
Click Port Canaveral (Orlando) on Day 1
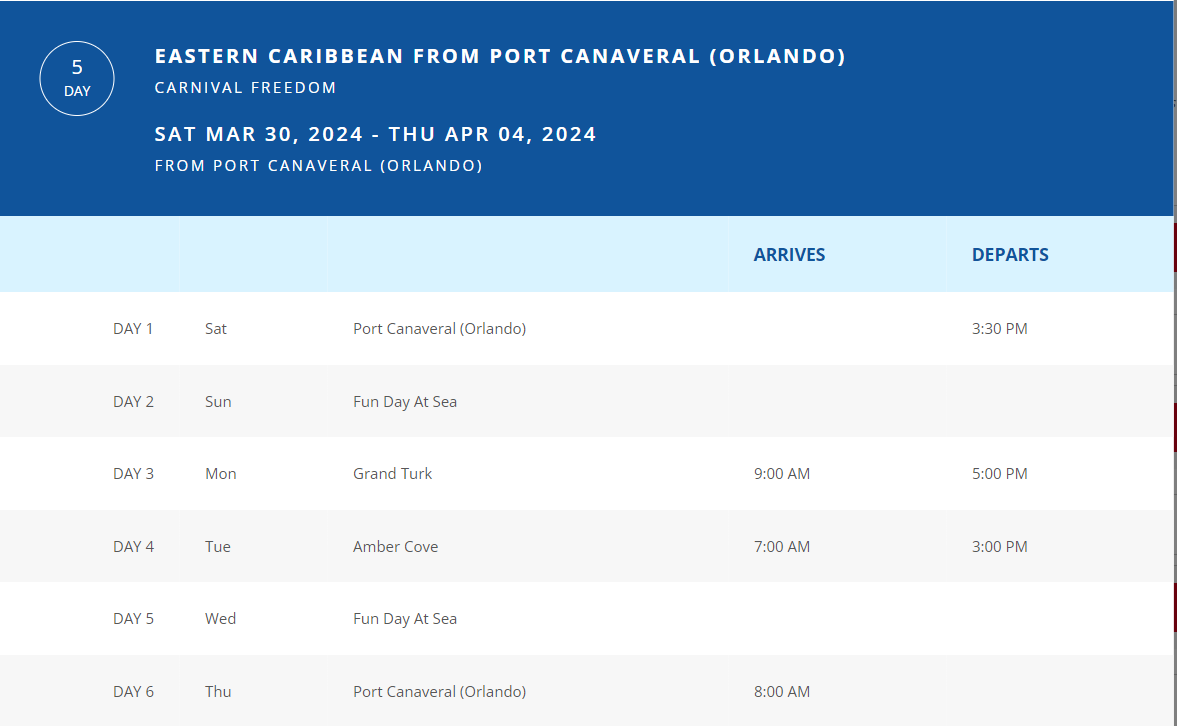pyautogui.click(x=439, y=329)
